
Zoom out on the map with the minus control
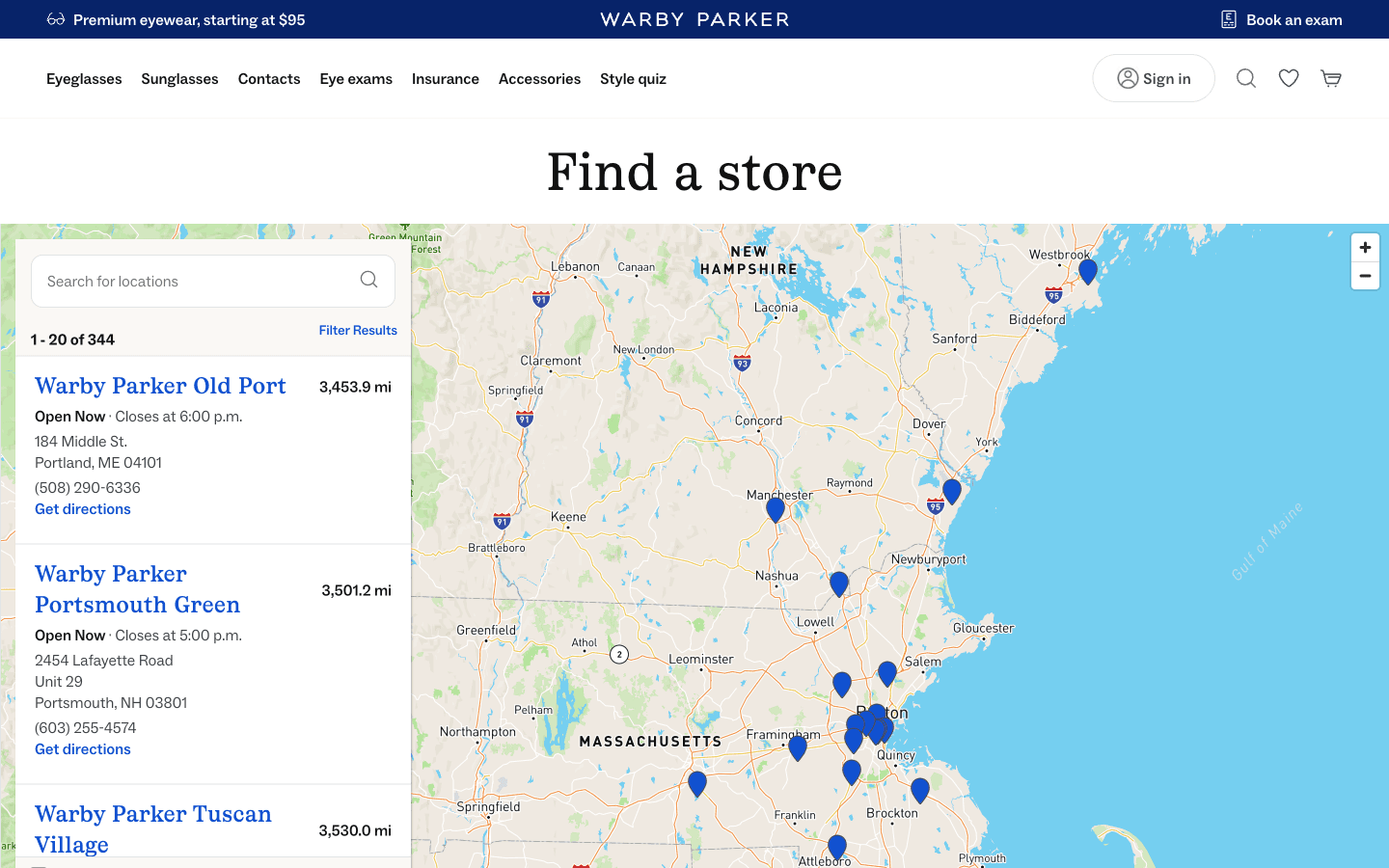(1364, 276)
